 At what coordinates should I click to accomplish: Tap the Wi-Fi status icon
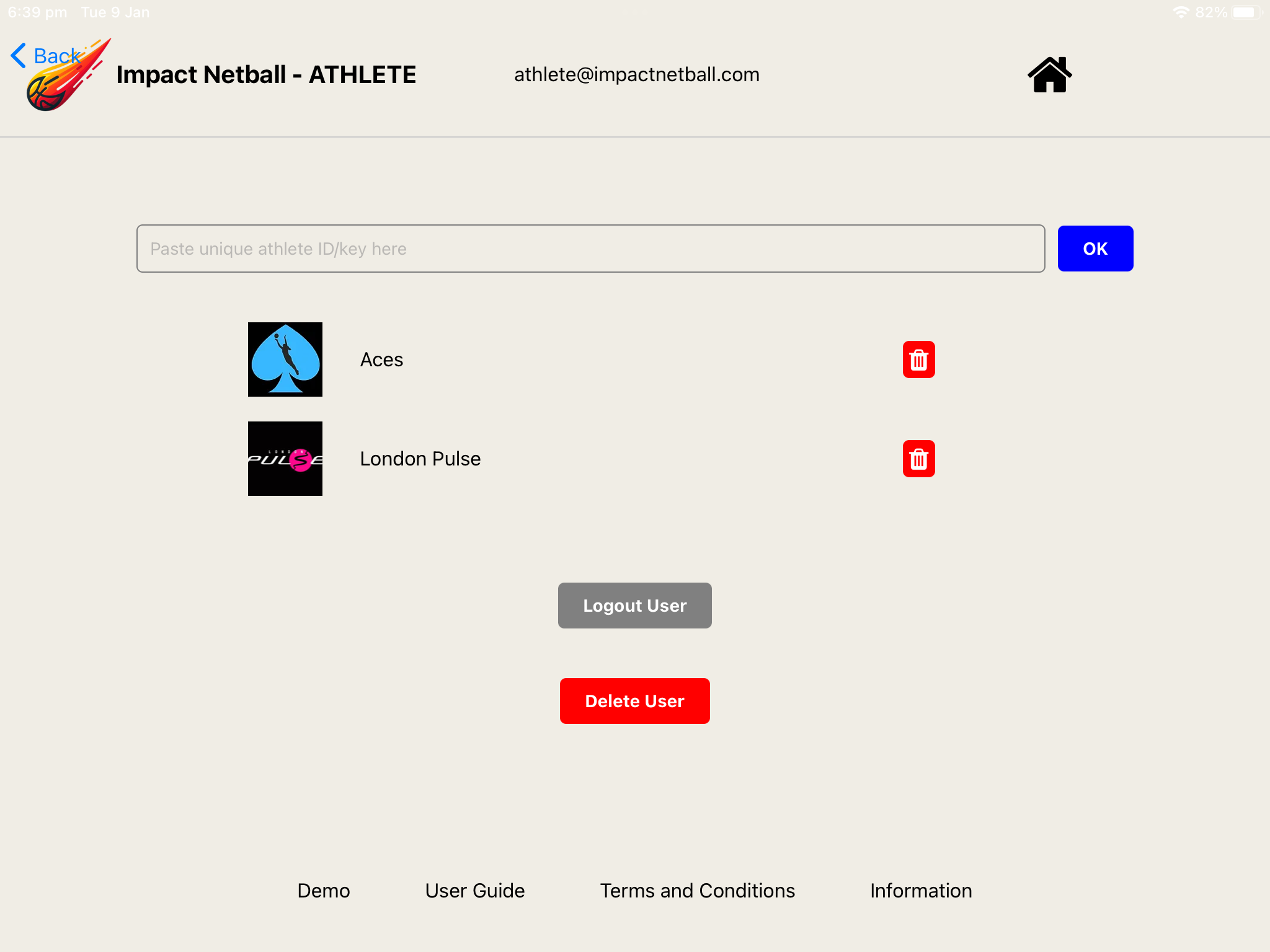1181,12
